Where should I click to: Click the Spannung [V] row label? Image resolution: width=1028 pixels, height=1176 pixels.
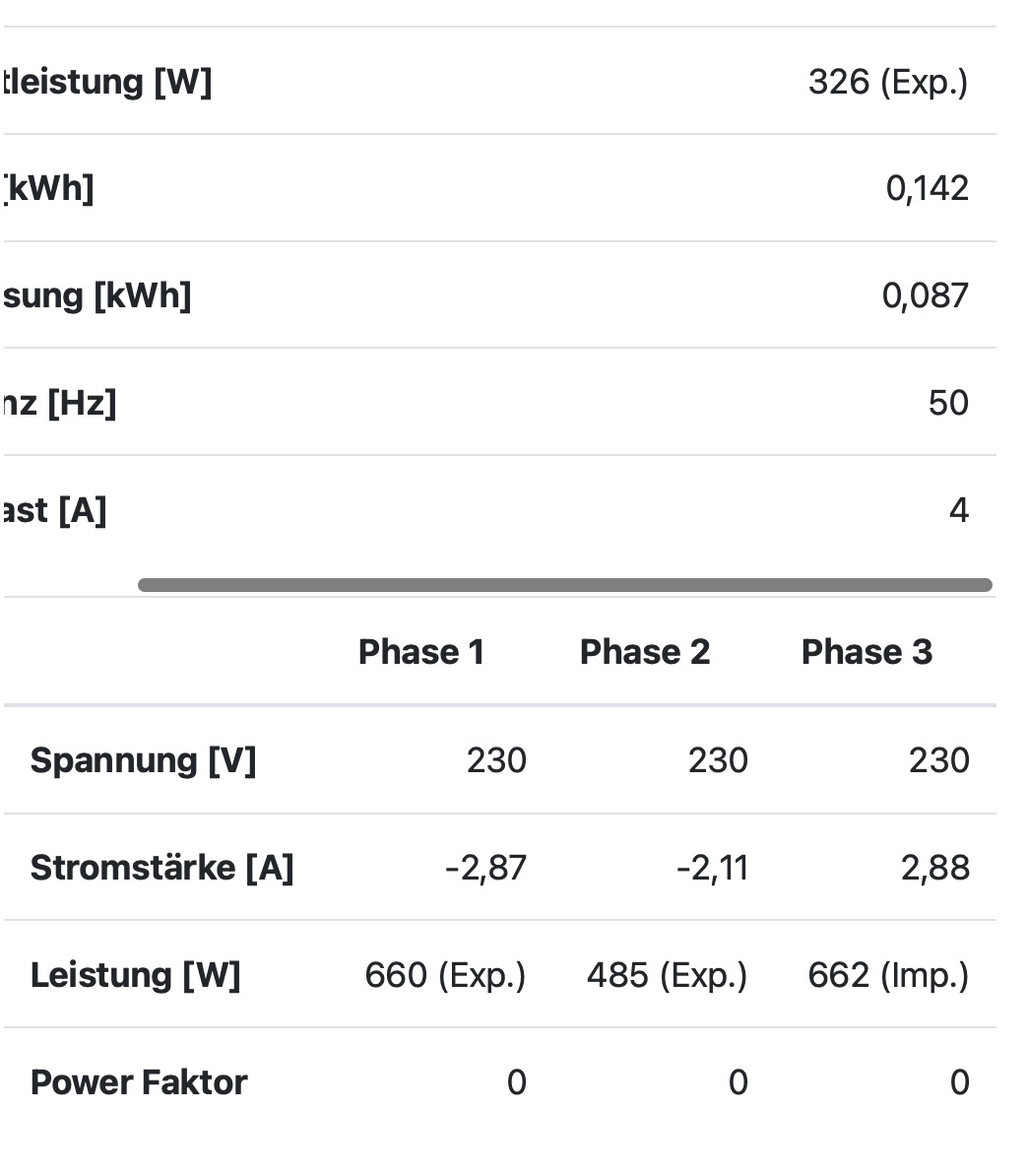(x=143, y=760)
